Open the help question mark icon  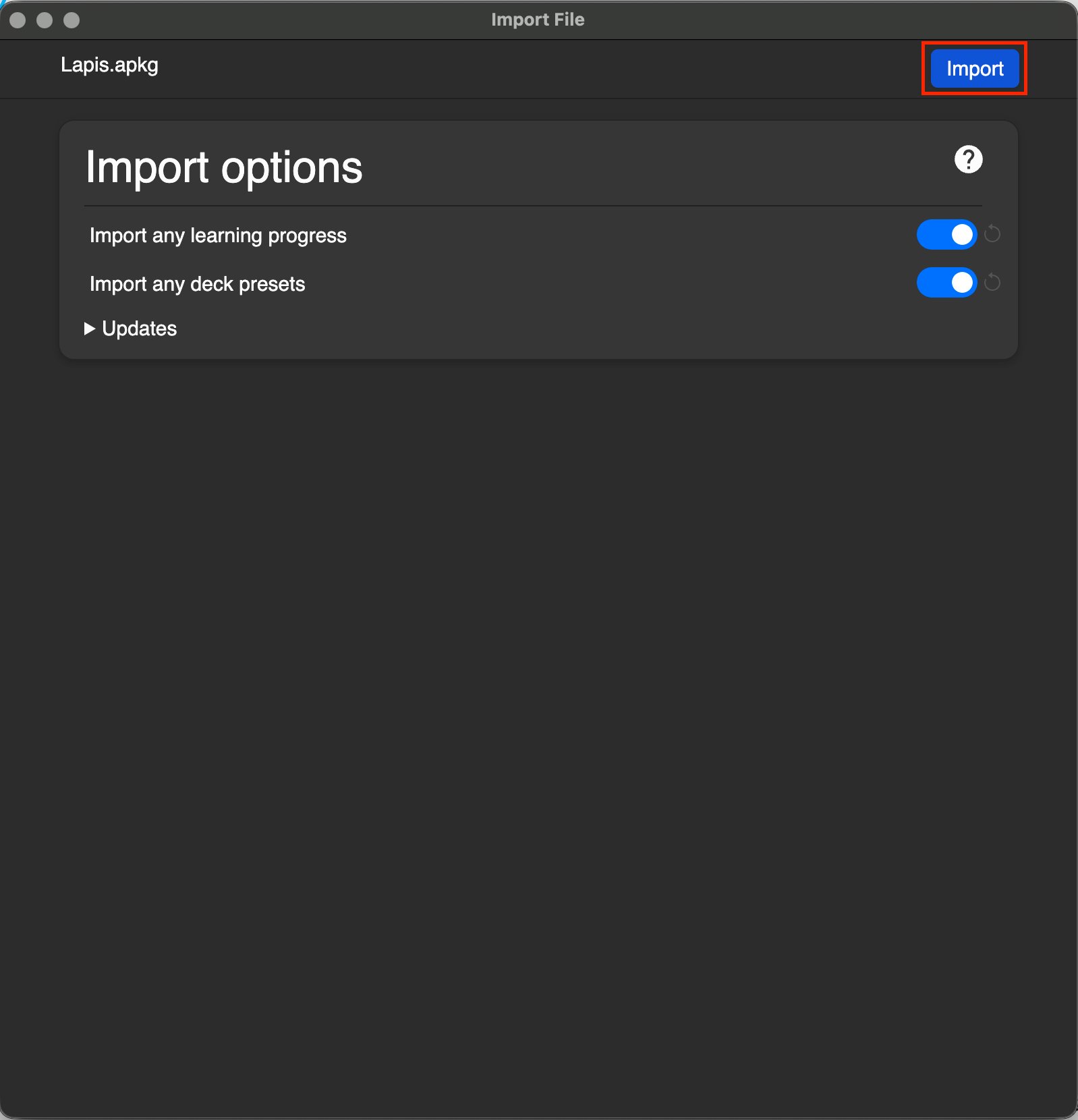point(968,160)
